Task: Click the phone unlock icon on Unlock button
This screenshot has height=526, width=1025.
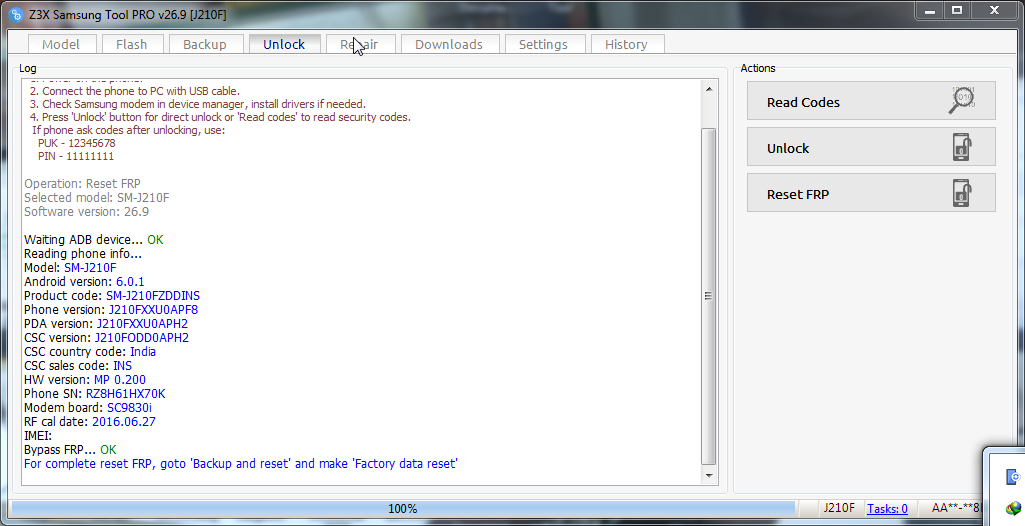Action: pos(962,147)
